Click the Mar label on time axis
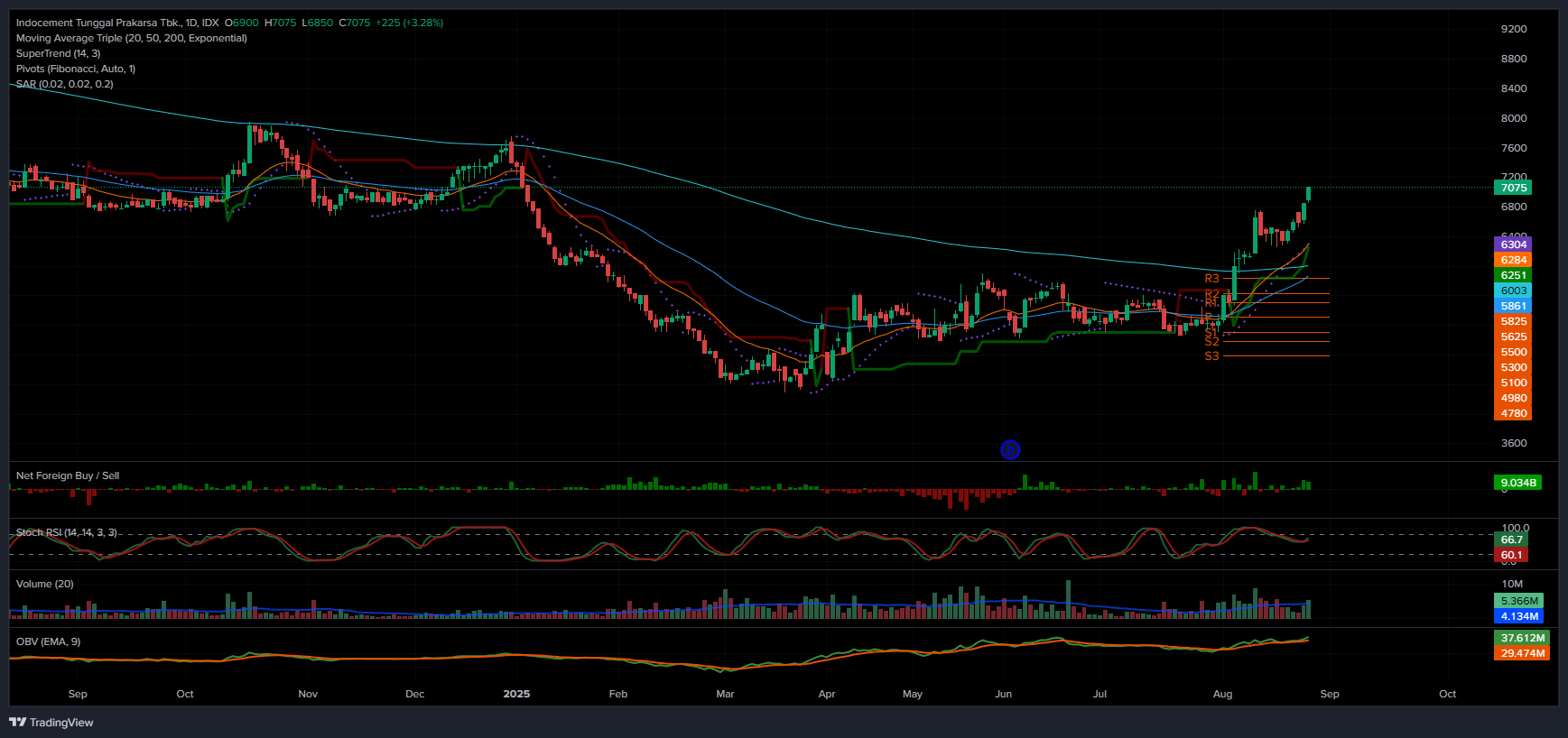The width and height of the screenshot is (1568, 738). coord(725,694)
